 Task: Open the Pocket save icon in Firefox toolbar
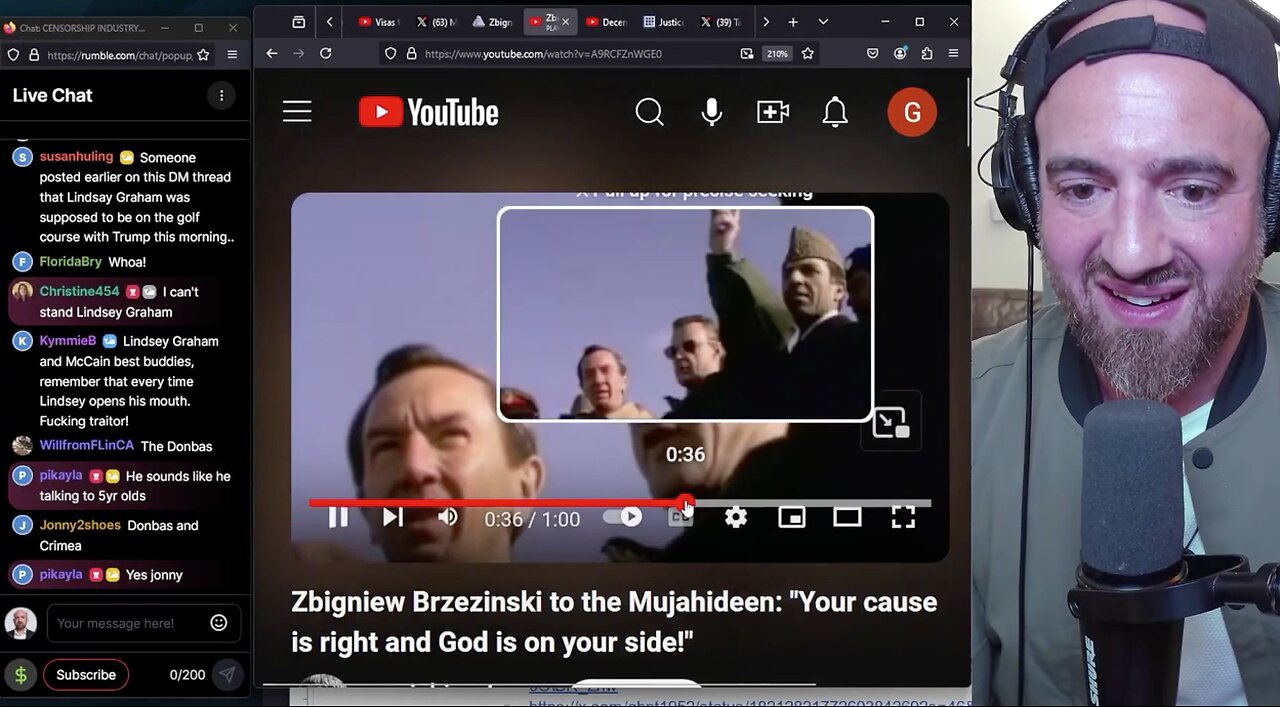(x=873, y=54)
